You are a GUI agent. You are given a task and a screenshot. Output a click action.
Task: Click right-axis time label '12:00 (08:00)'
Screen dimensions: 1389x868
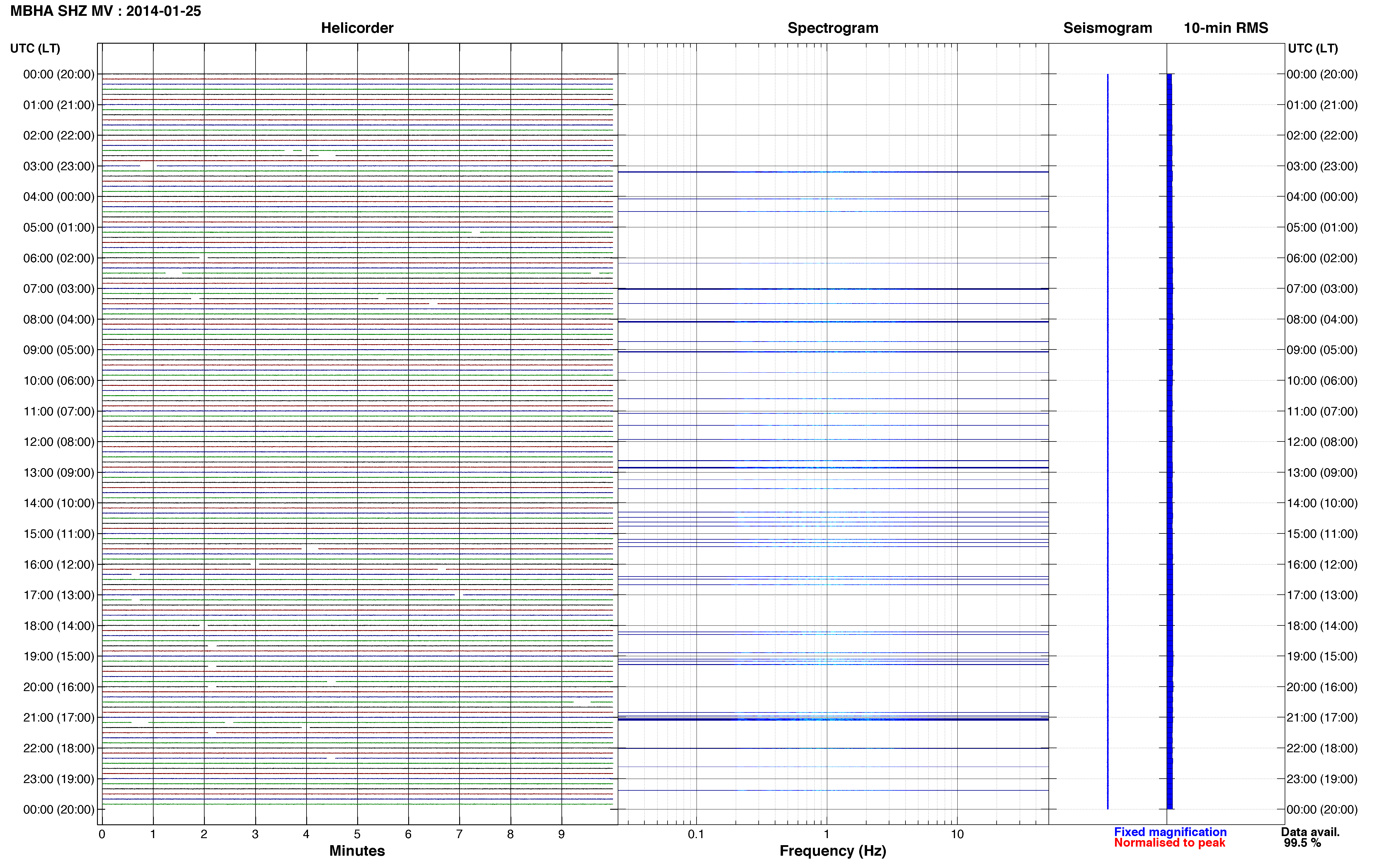click(1322, 441)
